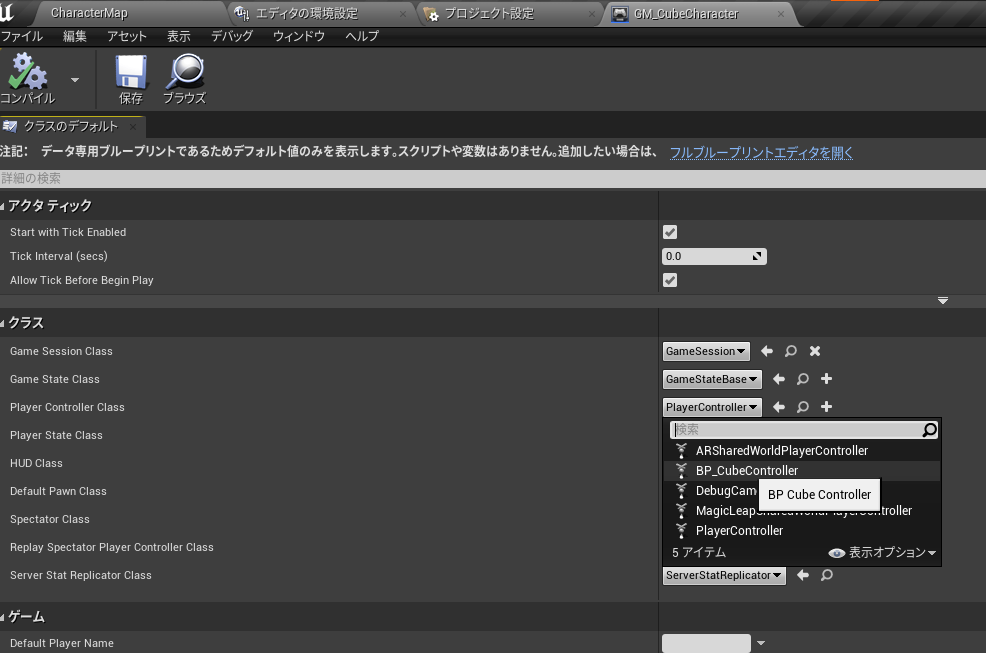The width and height of the screenshot is (986, 653).
Task: Click the Default Pawn Class label
Action: click(58, 491)
